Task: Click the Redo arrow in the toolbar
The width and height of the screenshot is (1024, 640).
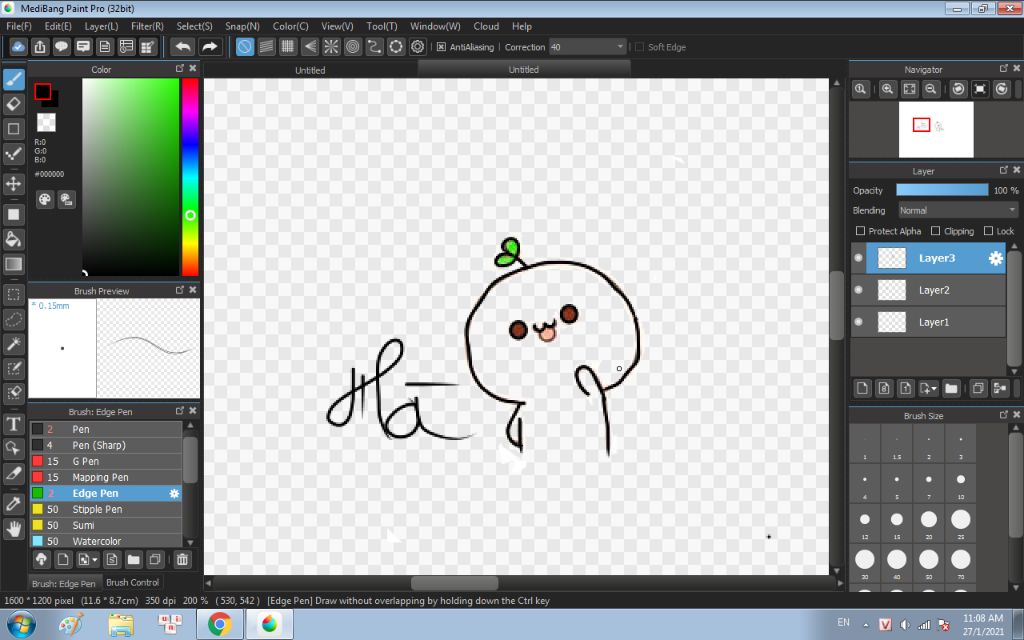Action: pos(210,47)
